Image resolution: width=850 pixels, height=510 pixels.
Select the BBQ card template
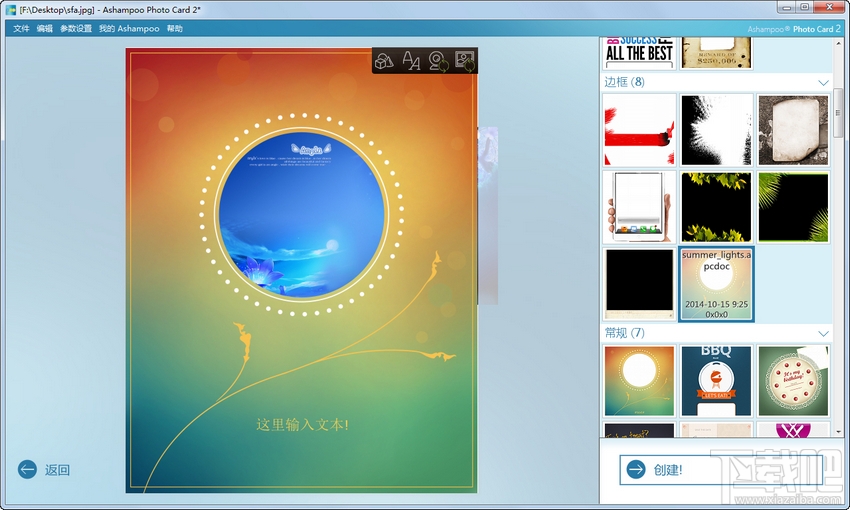[x=717, y=381]
